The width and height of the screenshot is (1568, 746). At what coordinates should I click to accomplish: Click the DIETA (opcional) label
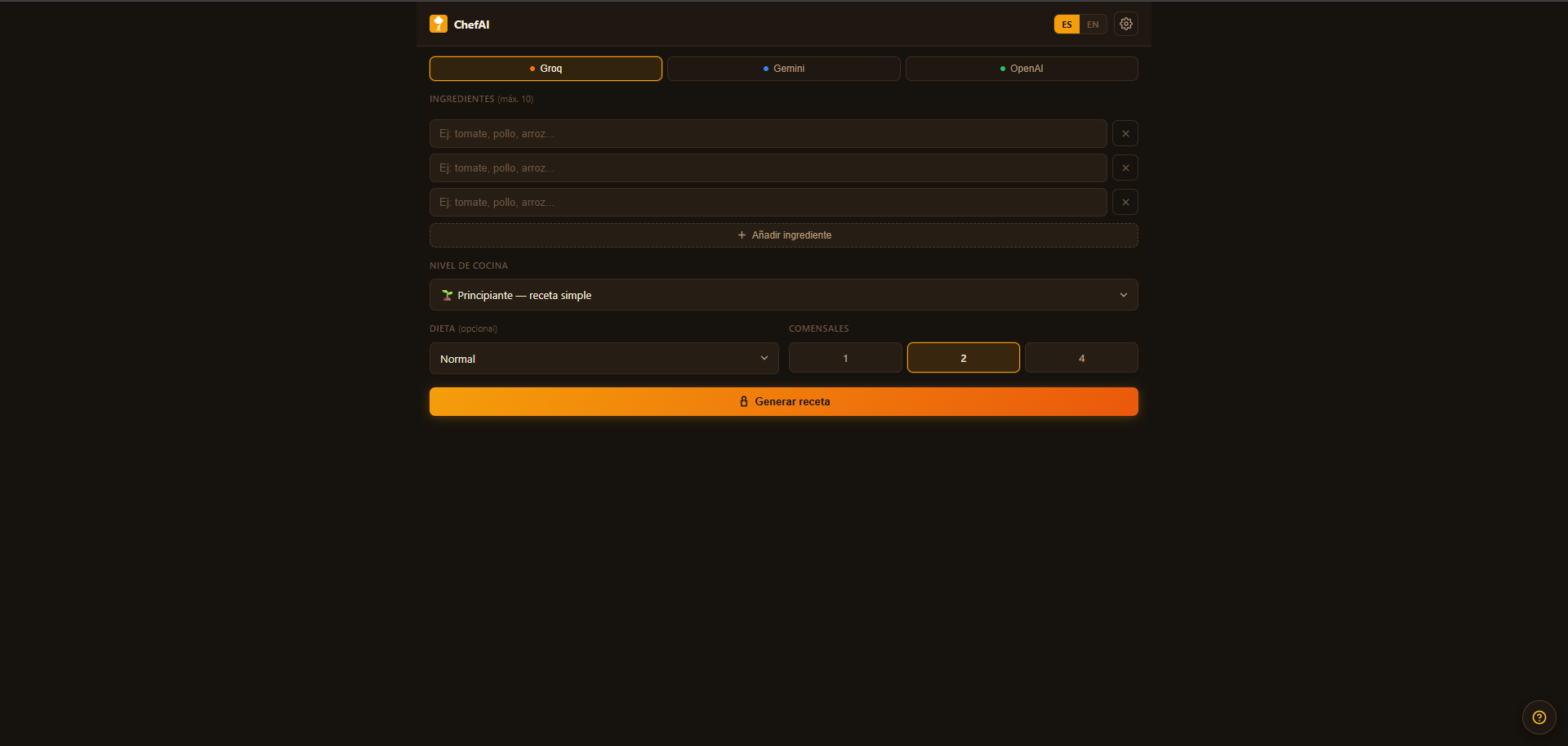tap(463, 328)
